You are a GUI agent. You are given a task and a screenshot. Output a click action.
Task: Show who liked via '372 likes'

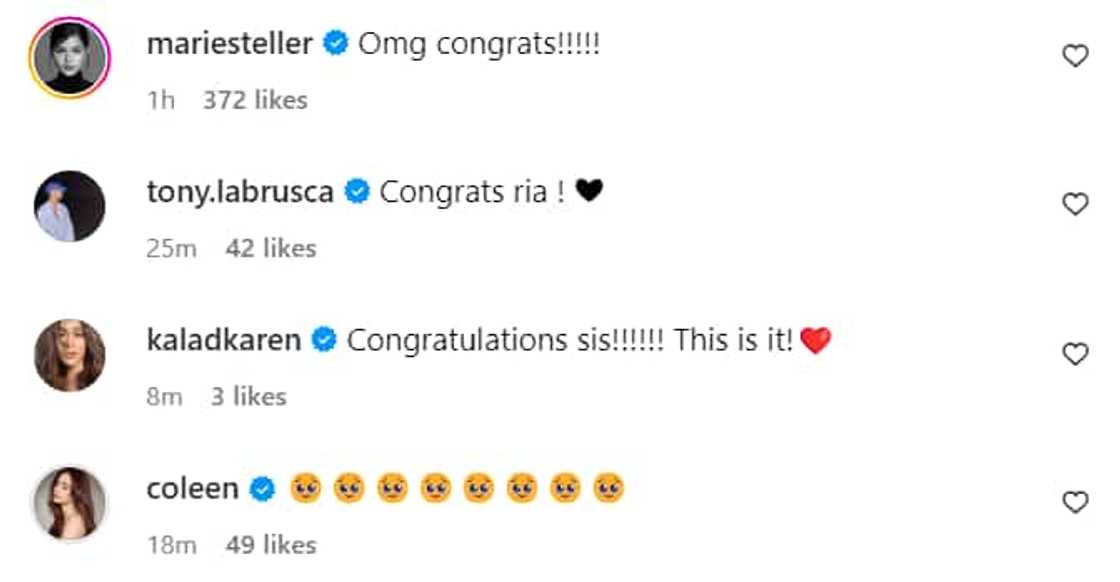point(255,100)
